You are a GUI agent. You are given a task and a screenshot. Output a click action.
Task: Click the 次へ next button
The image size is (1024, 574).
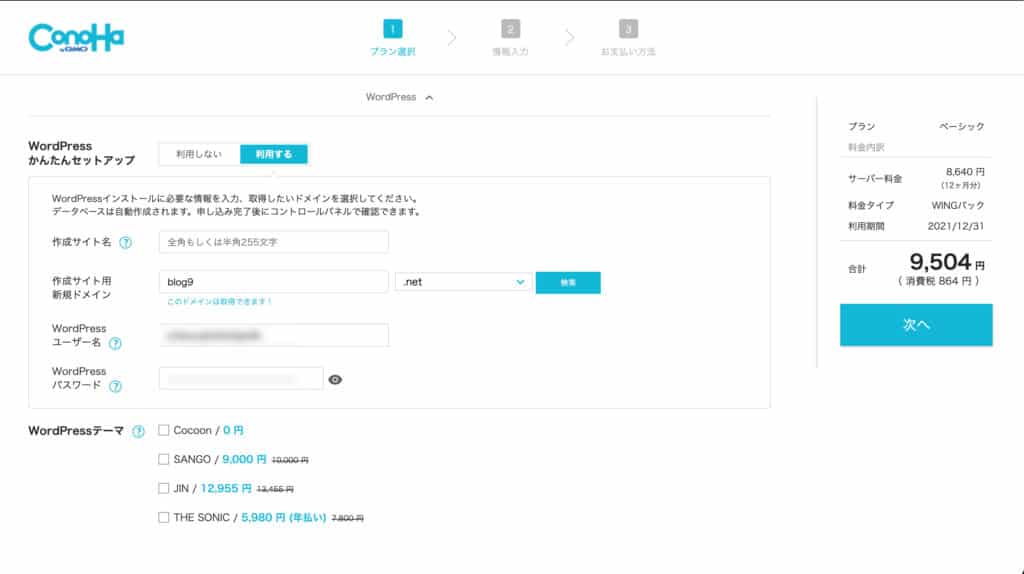916,325
